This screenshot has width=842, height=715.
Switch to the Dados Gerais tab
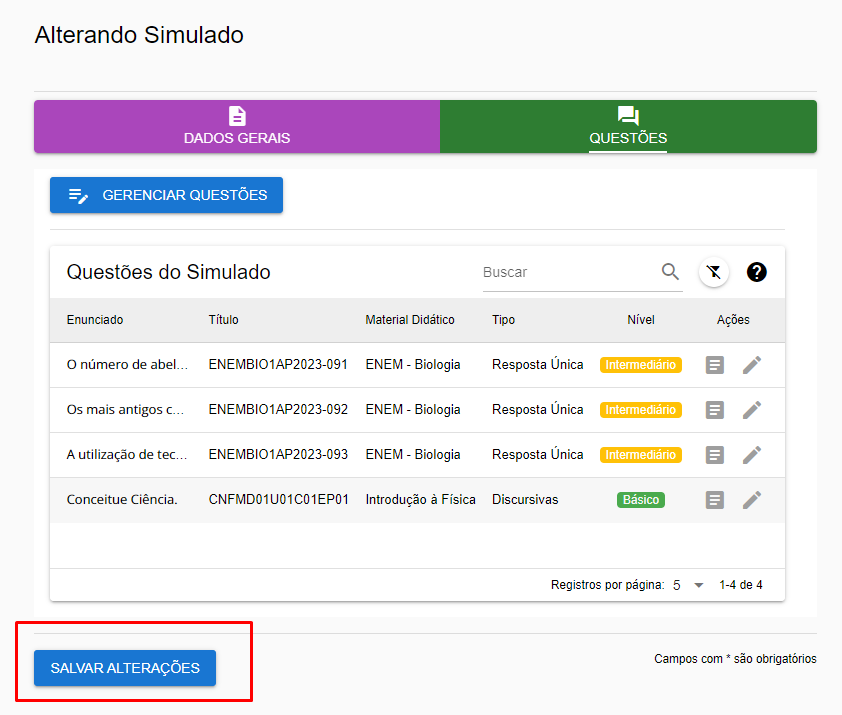click(x=237, y=127)
